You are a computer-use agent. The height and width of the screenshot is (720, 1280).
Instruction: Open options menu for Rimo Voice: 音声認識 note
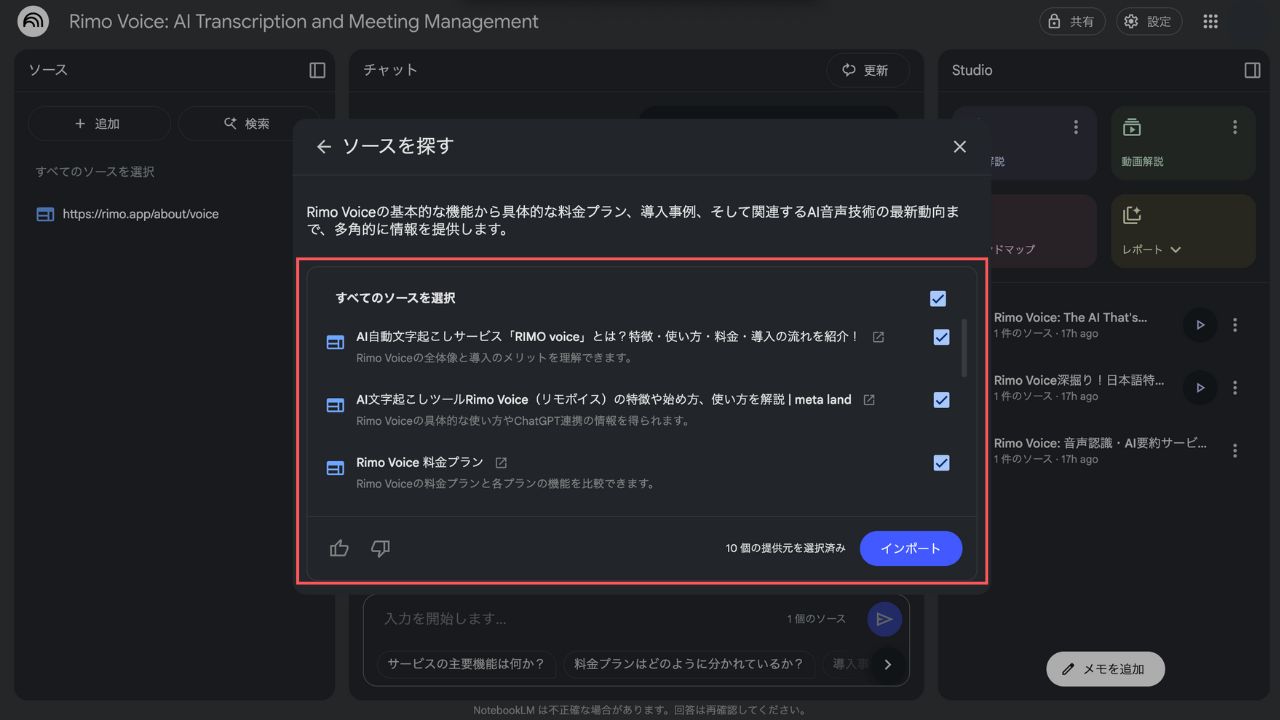pyautogui.click(x=1235, y=450)
